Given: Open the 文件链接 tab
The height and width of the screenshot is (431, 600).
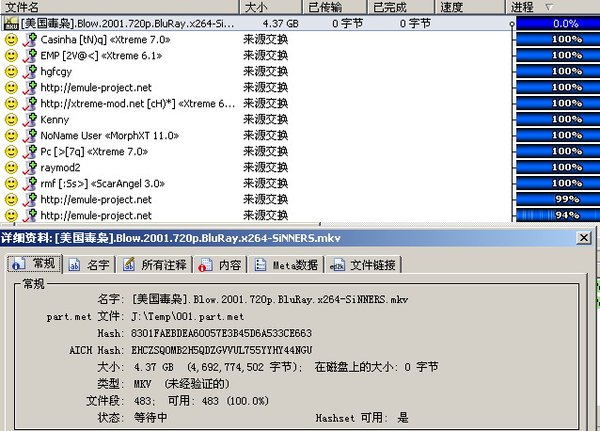Looking at the screenshot, I should [363, 264].
